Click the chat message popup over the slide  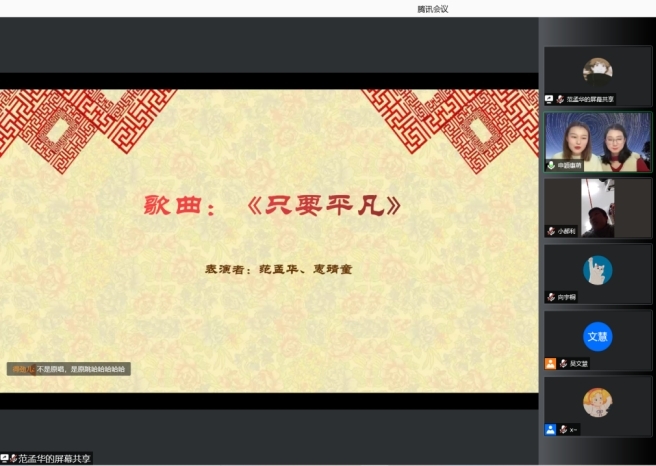68,369
